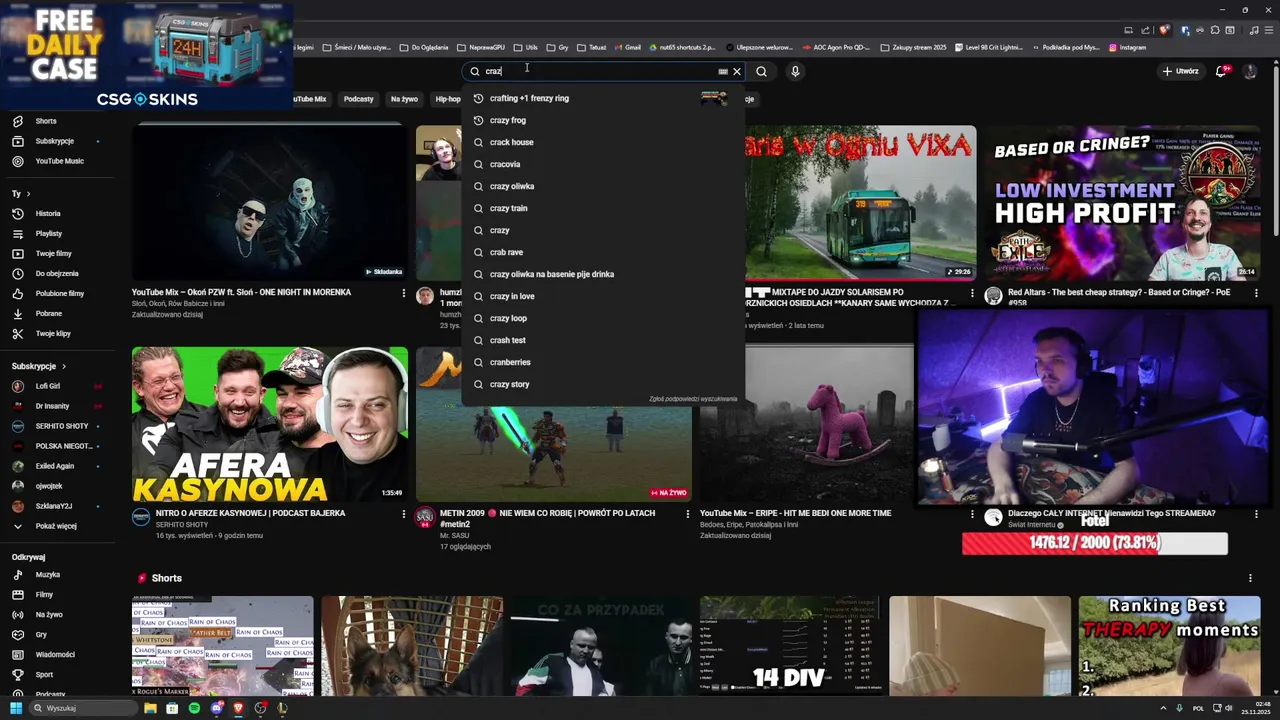
Task: Open Do obejrzenia in the sidebar
Action: (58, 273)
